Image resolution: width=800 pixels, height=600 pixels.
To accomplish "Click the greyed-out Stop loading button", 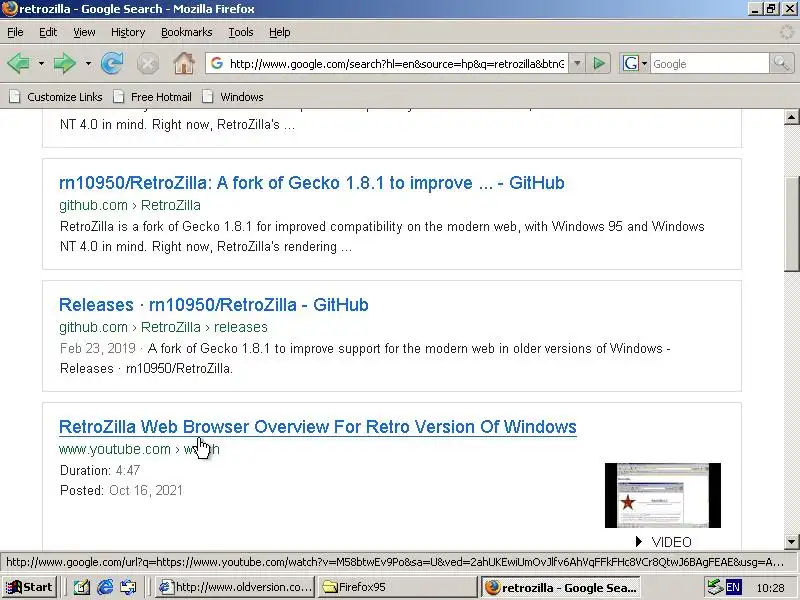I will (147, 64).
